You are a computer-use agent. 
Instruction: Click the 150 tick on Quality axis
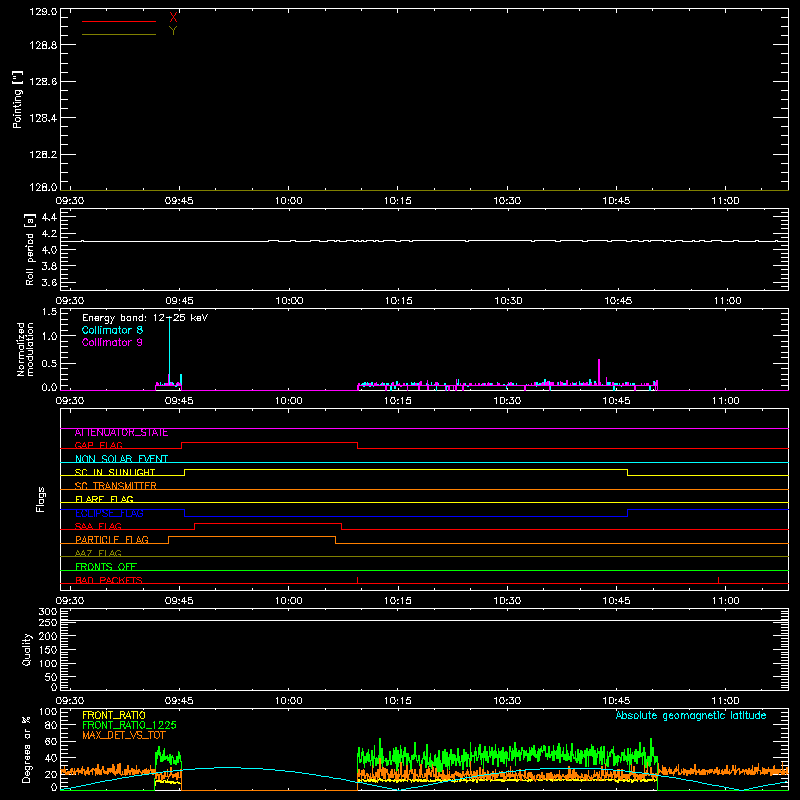48,650
